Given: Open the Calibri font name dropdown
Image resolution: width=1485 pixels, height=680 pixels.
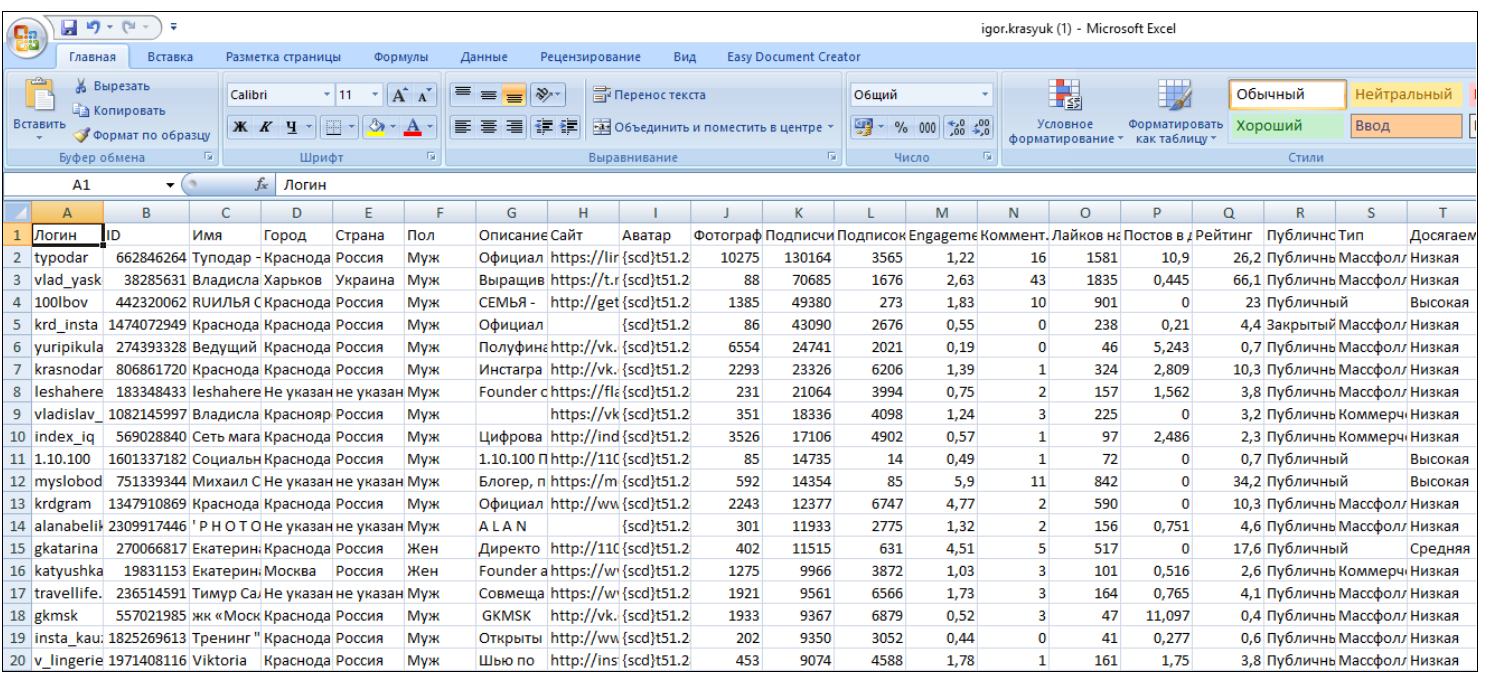Looking at the screenshot, I should [326, 95].
